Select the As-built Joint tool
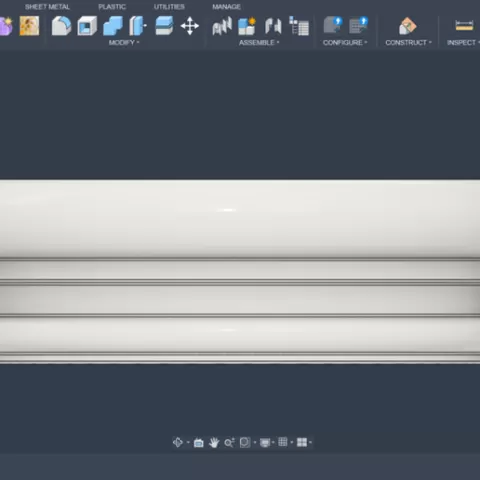Image resolution: width=480 pixels, height=480 pixels. (x=273, y=26)
